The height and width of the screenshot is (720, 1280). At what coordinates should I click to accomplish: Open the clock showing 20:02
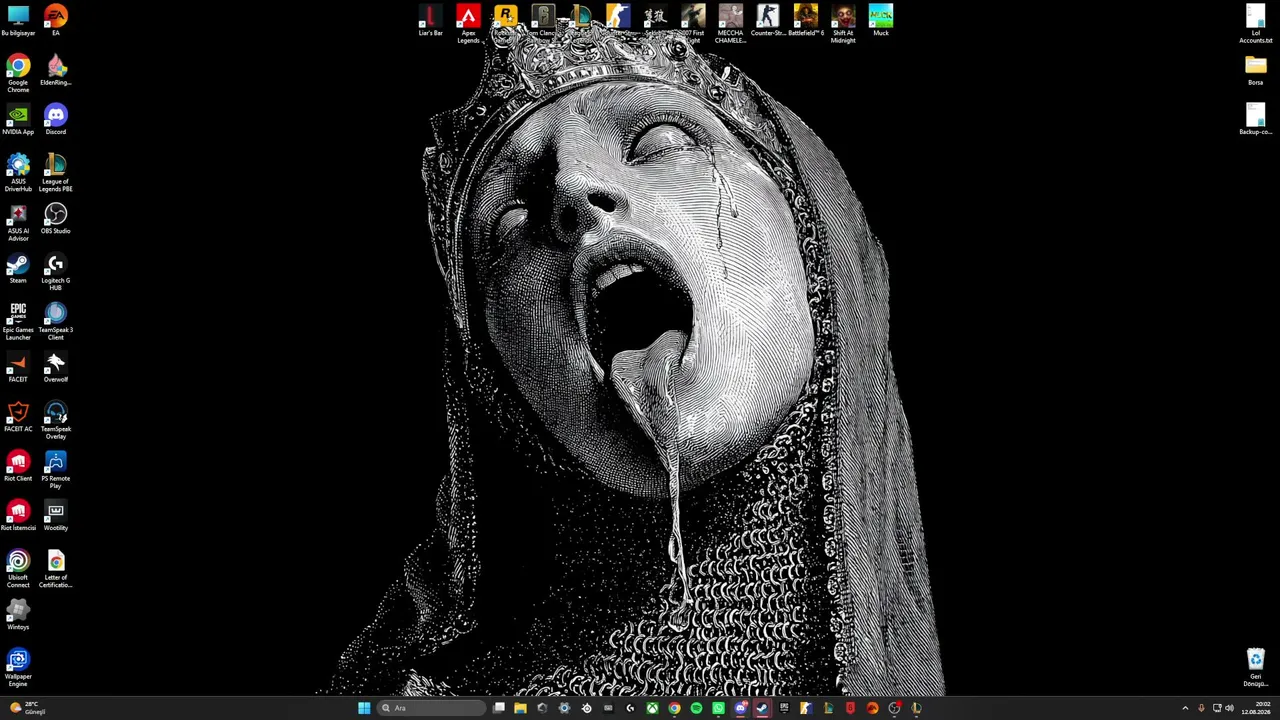tap(1256, 708)
